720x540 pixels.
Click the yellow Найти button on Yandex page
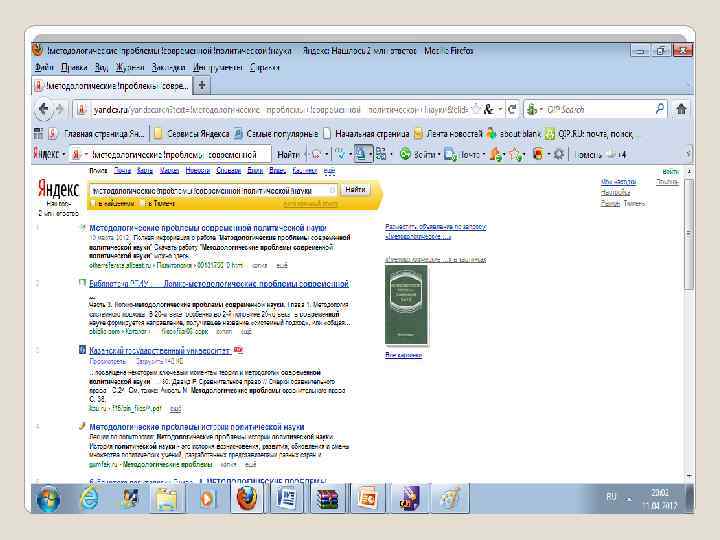[355, 190]
